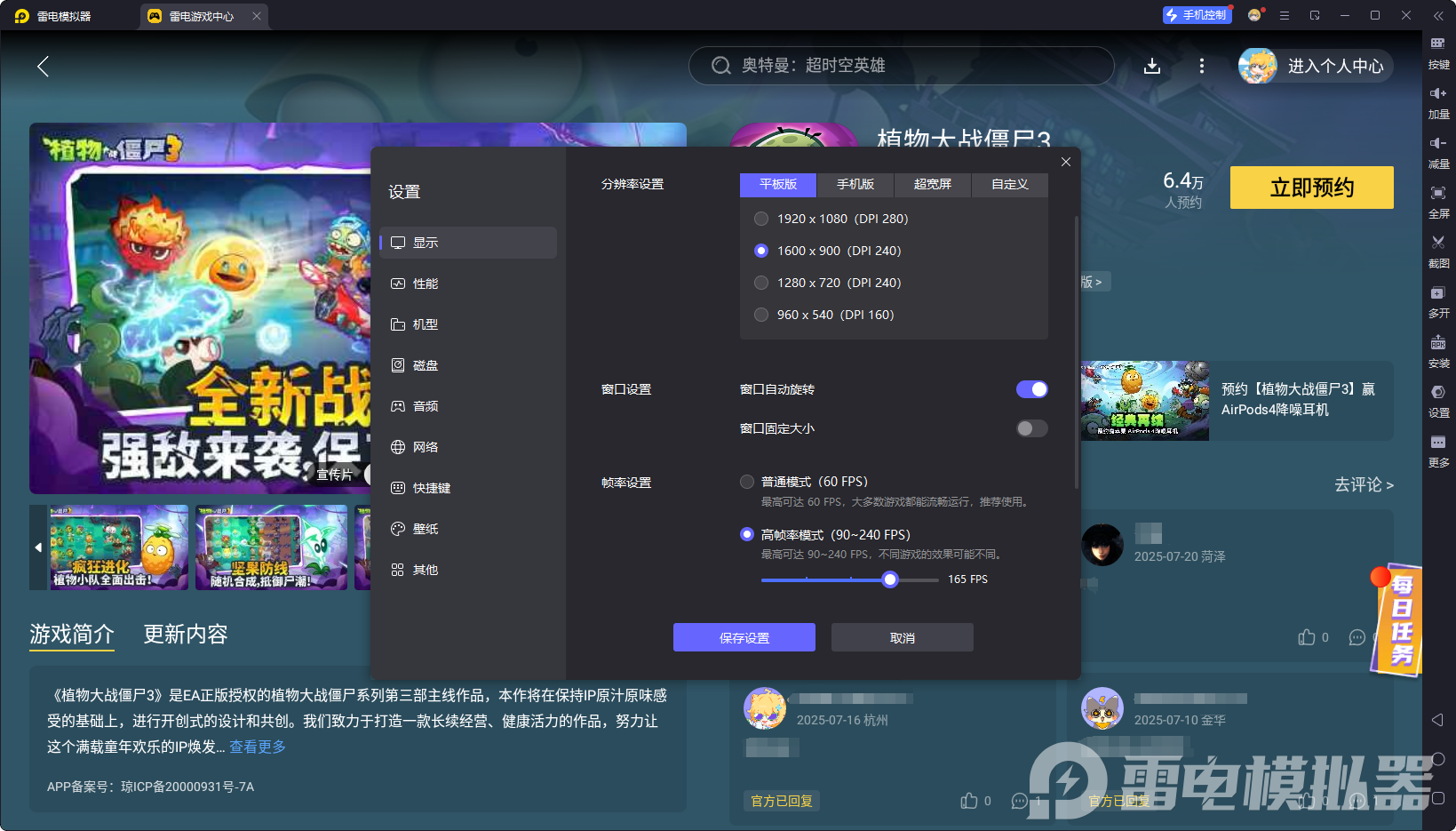Click the 手机控制 phone control button

coord(1197,15)
